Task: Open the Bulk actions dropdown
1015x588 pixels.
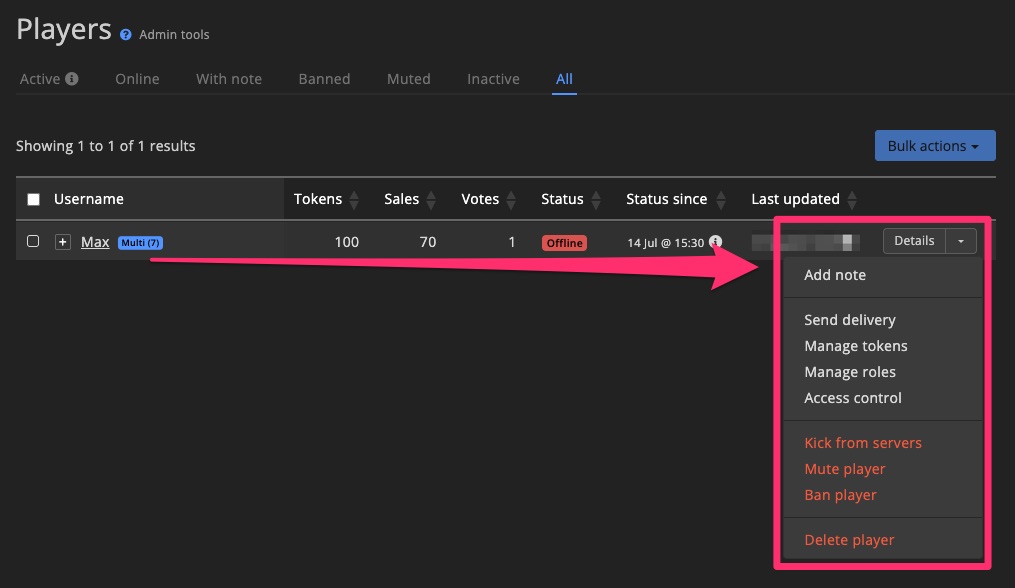Action: 934,145
